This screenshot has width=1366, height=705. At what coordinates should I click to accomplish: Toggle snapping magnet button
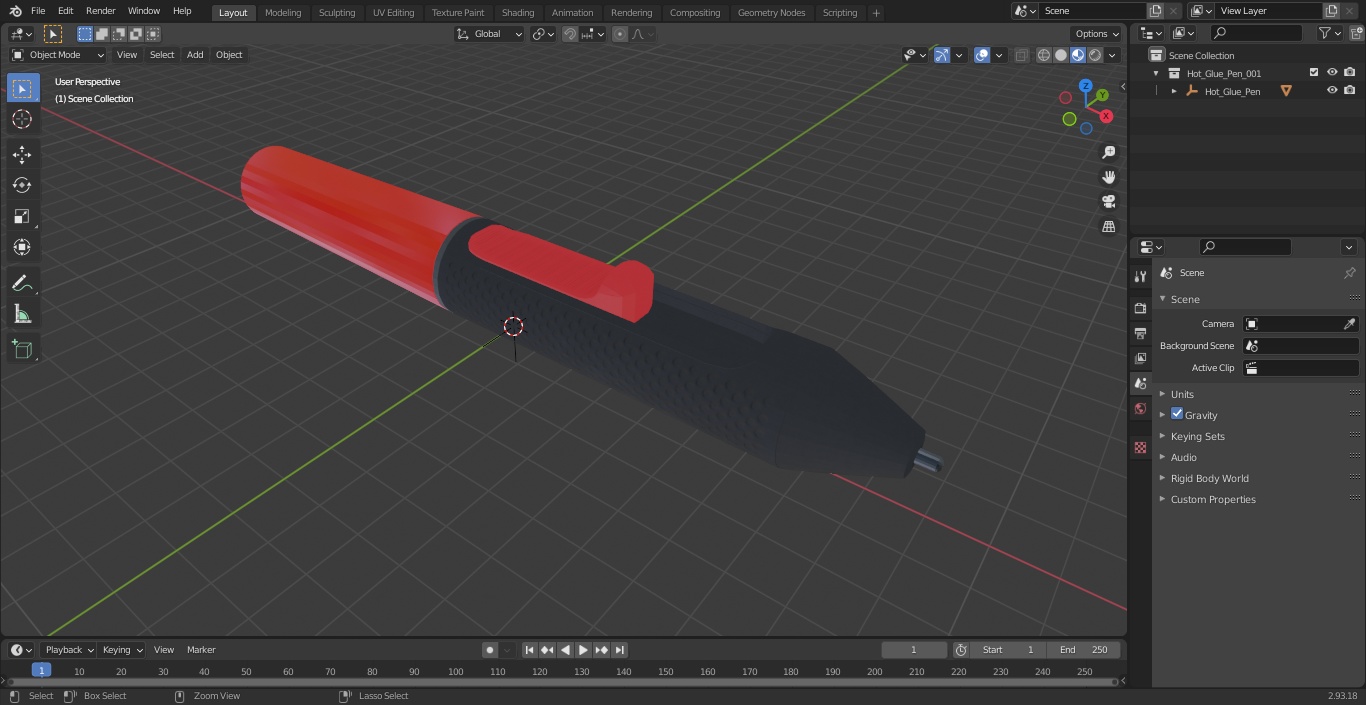(570, 34)
